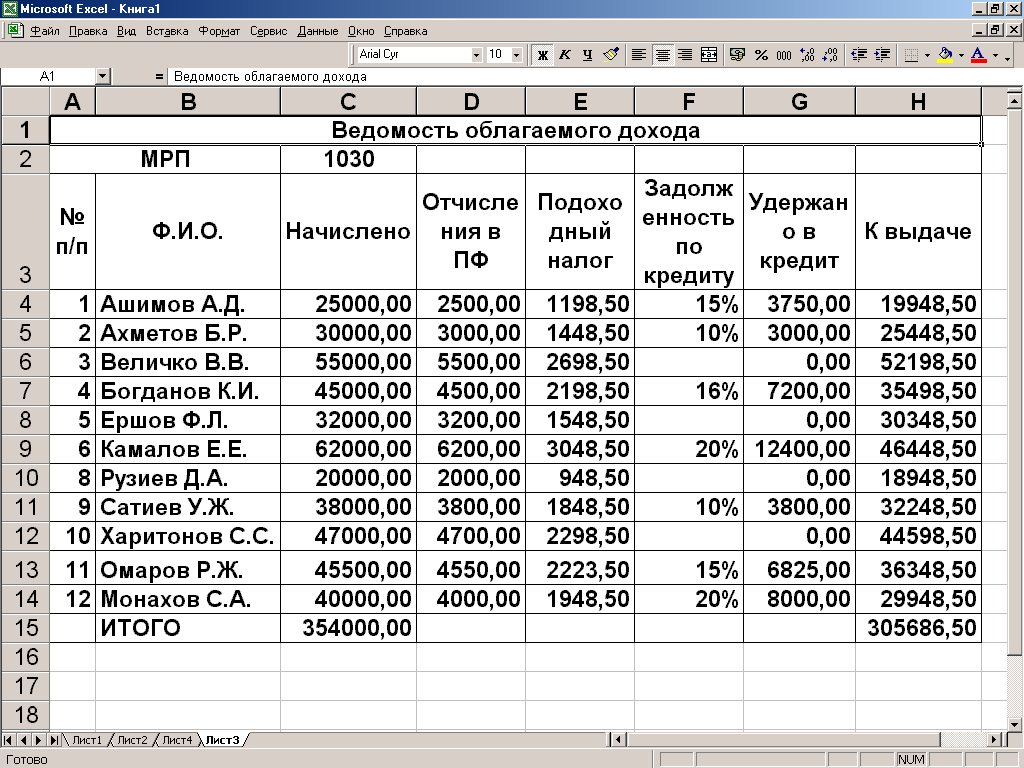Open the font size dropdown arrow
Image resolution: width=1024 pixels, height=768 pixels.
tap(517, 55)
